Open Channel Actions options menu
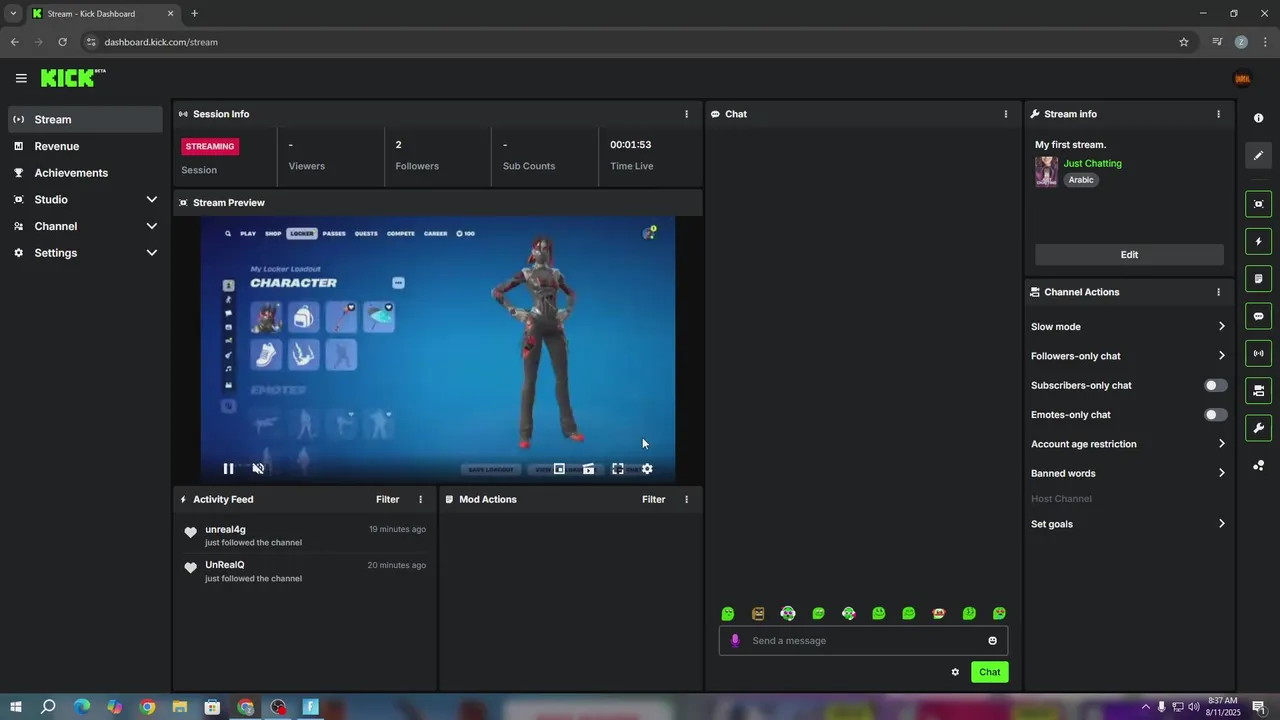The image size is (1280, 720). pos(1218,292)
